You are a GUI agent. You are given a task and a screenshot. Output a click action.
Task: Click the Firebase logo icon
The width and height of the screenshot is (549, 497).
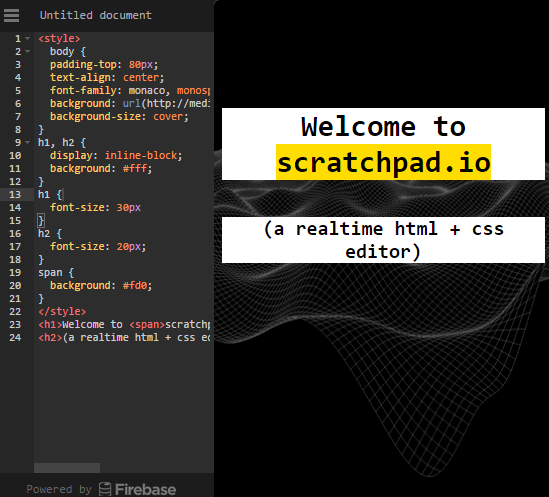tap(105, 489)
